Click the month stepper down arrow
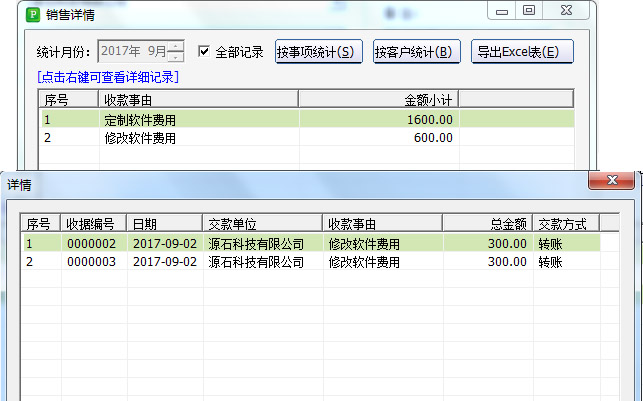Image resolution: width=643 pixels, height=401 pixels. click(176, 57)
